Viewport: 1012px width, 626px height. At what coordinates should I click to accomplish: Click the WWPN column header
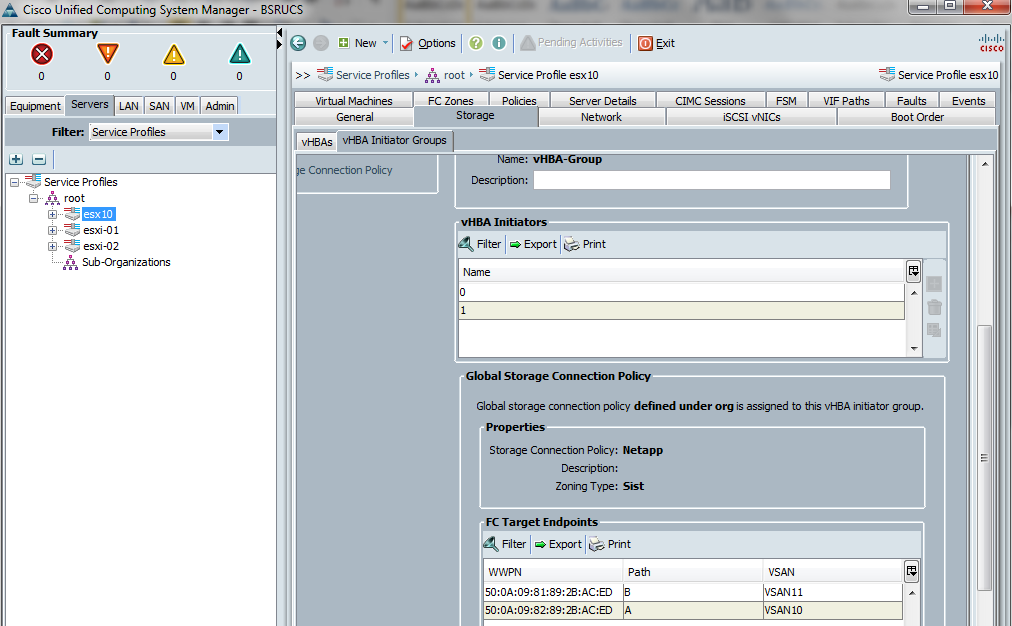click(553, 572)
